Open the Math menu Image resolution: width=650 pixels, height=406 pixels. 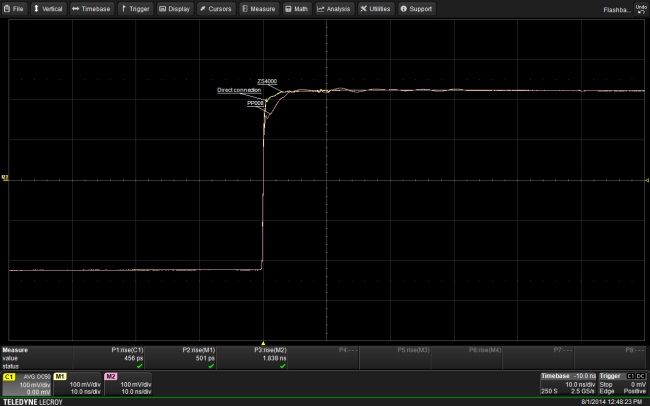(297, 8)
